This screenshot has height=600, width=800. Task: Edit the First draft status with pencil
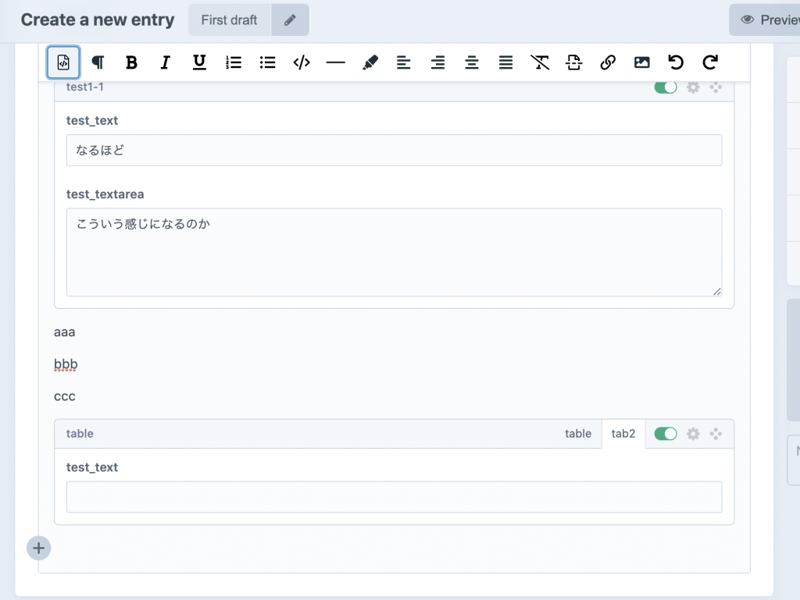tap(290, 20)
